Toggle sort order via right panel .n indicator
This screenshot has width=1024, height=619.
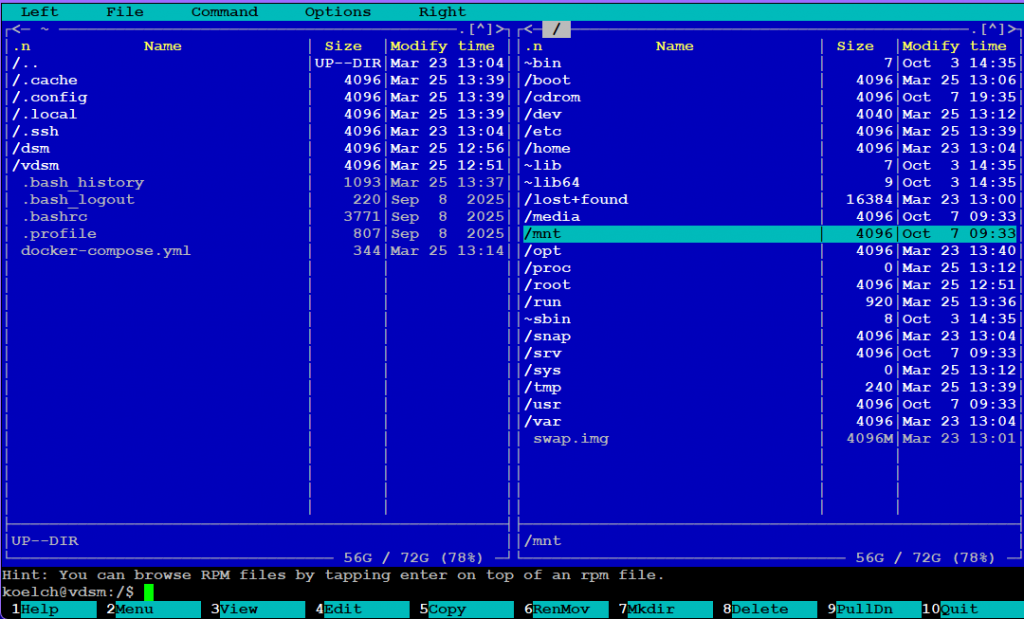click(534, 46)
